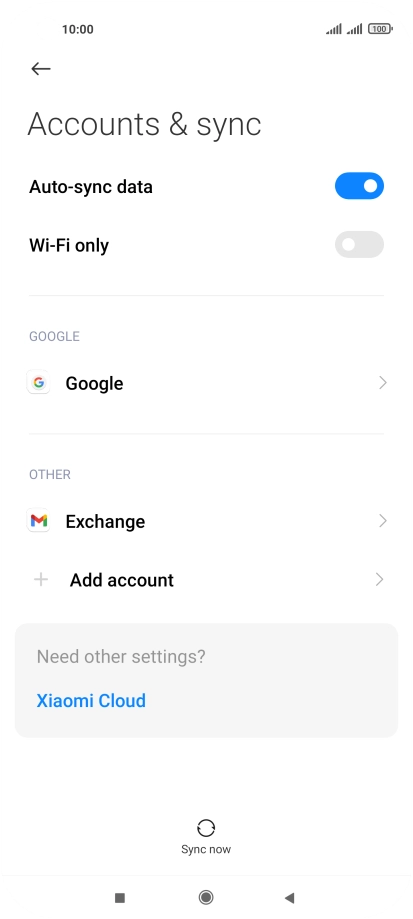Viewport: 413px width, 919px height.
Task: Tap the square recent apps navigation icon
Action: (x=120, y=897)
